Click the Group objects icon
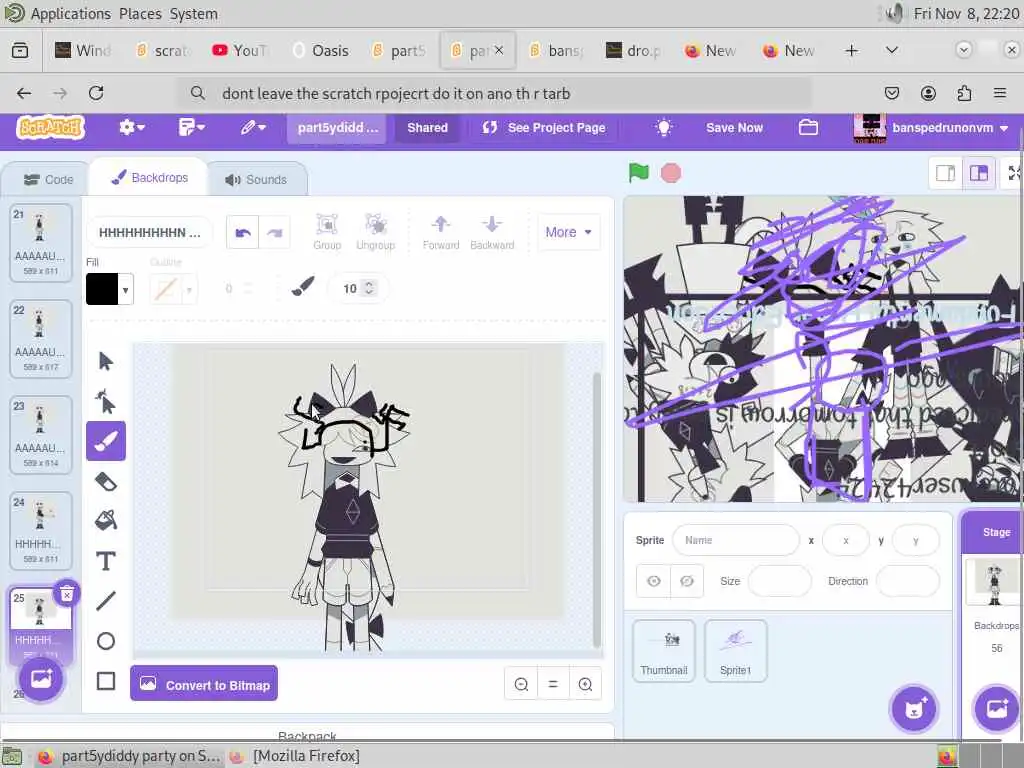1024x768 pixels. pyautogui.click(x=327, y=232)
